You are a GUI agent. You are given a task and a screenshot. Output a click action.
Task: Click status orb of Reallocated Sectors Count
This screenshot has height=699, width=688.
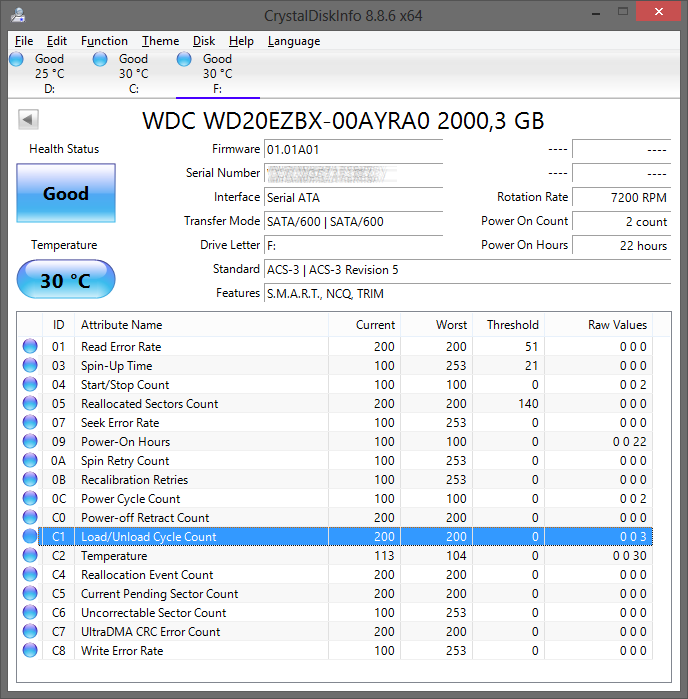(x=30, y=403)
